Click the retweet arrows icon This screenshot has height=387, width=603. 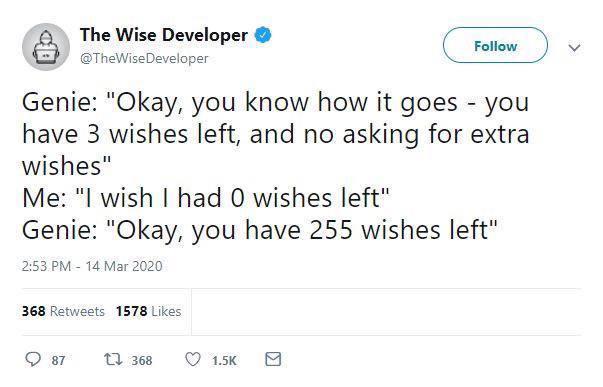[x=113, y=359]
